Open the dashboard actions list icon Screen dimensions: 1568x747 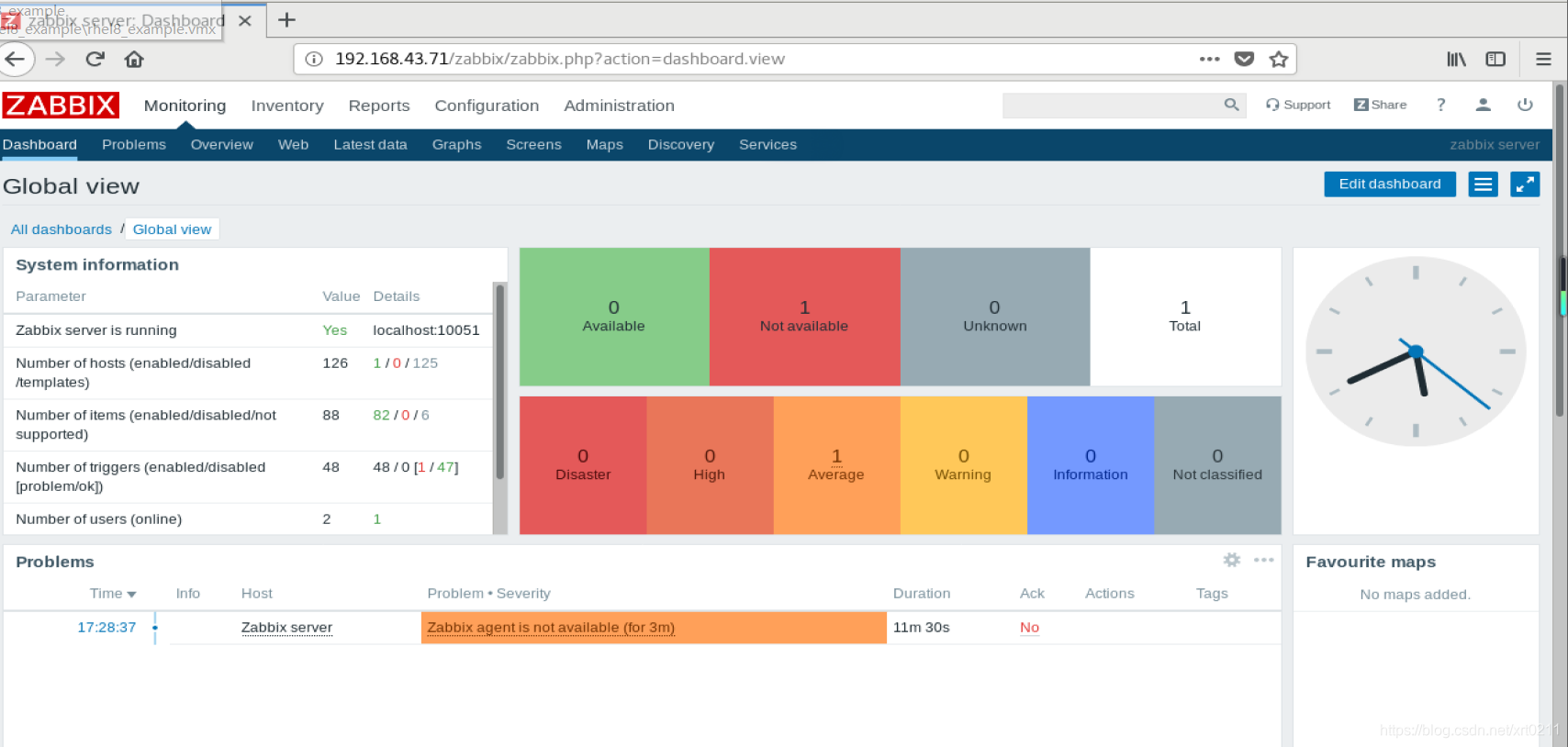click(x=1483, y=184)
